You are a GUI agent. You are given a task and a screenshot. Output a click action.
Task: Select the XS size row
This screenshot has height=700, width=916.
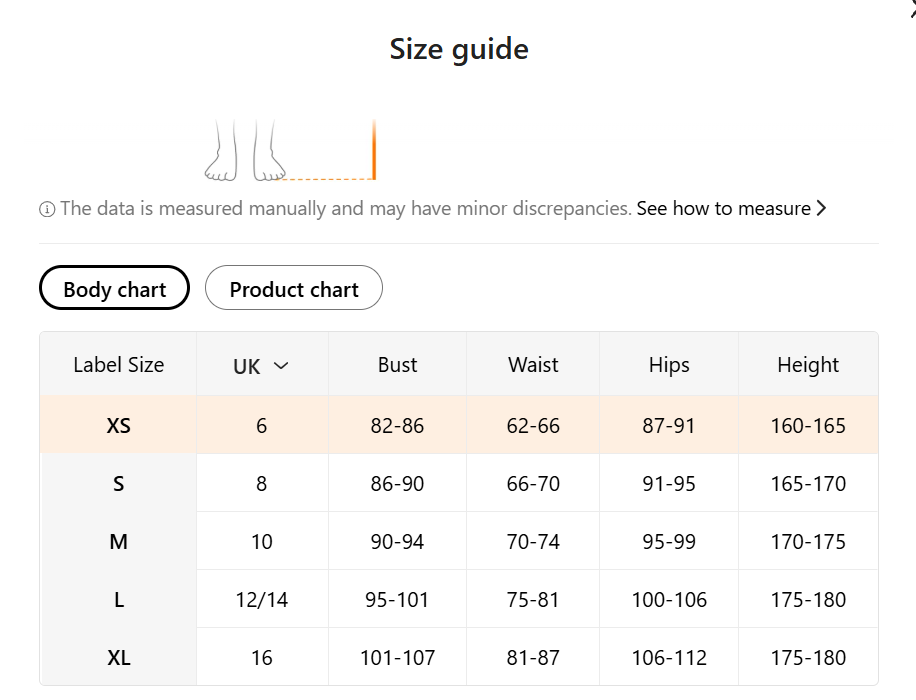118,425
